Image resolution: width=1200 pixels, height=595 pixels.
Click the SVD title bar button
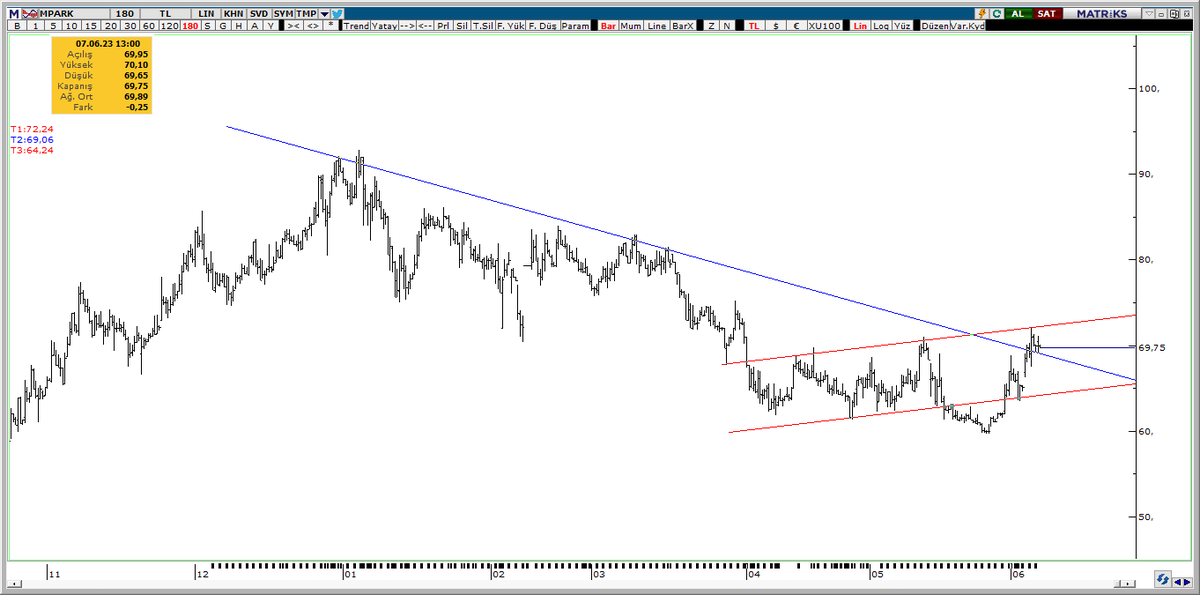pyautogui.click(x=259, y=13)
